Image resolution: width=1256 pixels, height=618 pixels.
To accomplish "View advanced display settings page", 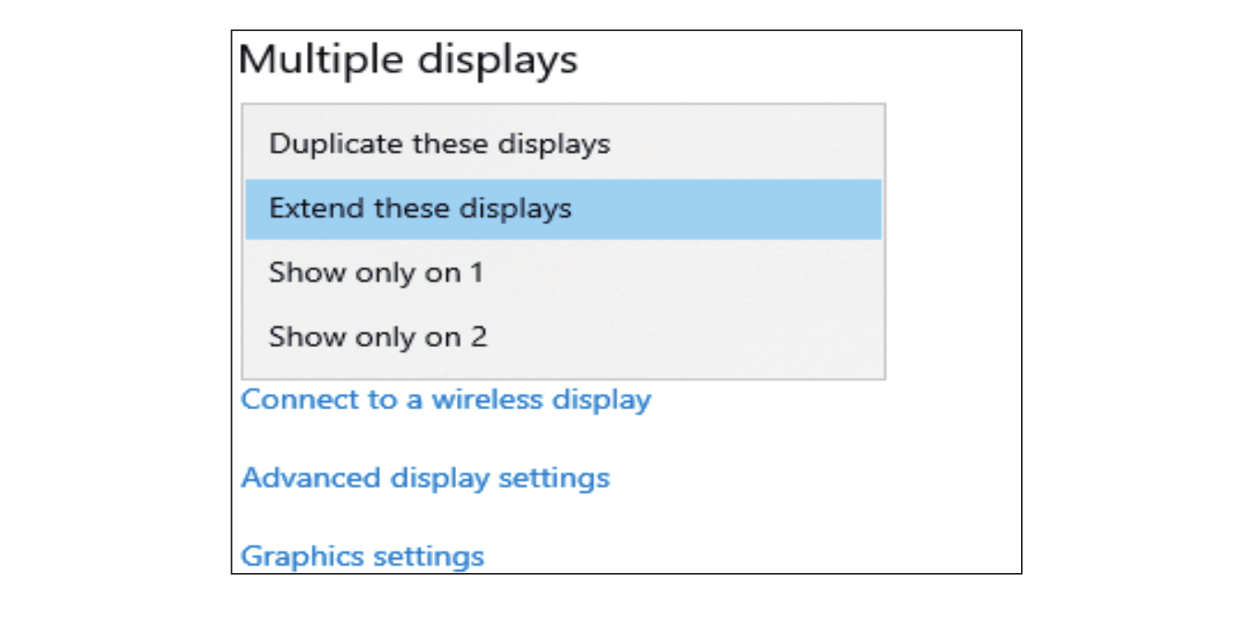I will (425, 478).
